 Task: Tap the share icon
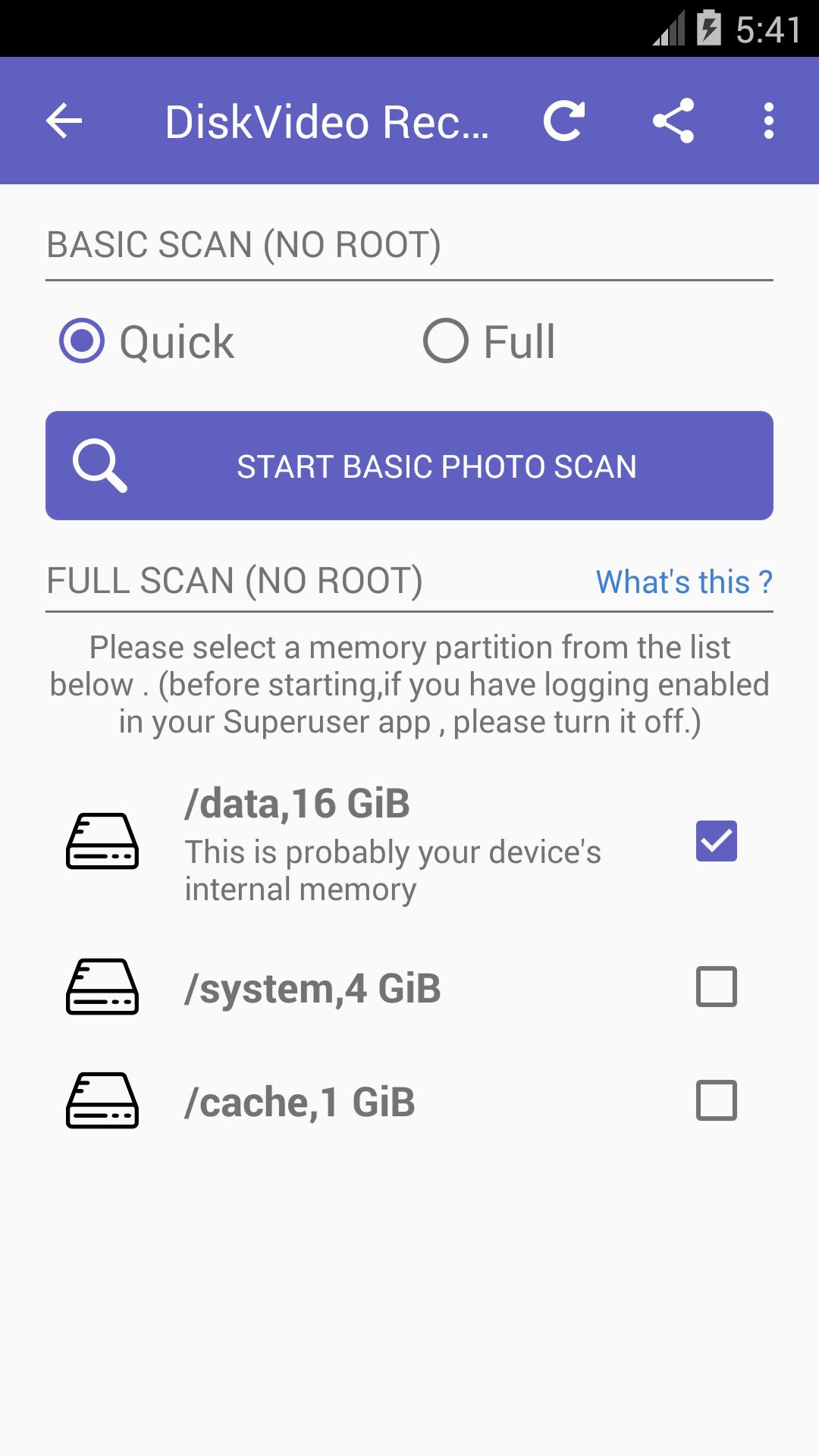(x=673, y=121)
